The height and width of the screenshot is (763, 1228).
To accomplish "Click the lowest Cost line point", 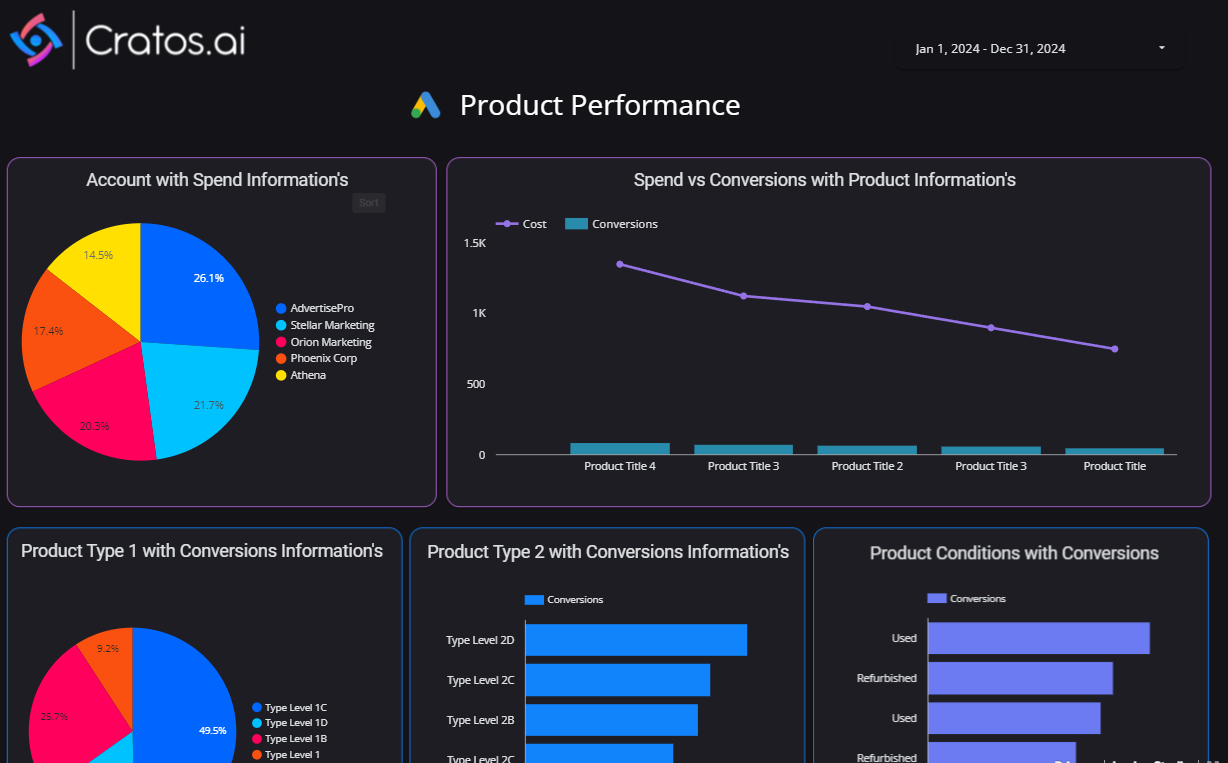I will [x=1115, y=349].
